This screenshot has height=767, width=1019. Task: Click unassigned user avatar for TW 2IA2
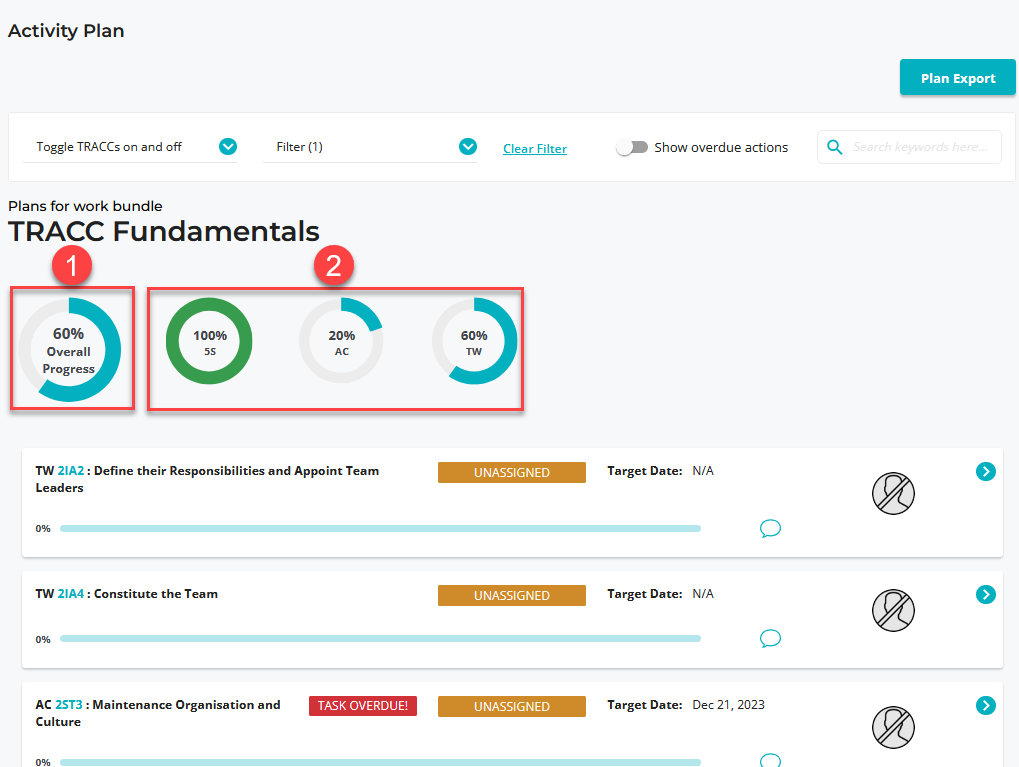893,493
